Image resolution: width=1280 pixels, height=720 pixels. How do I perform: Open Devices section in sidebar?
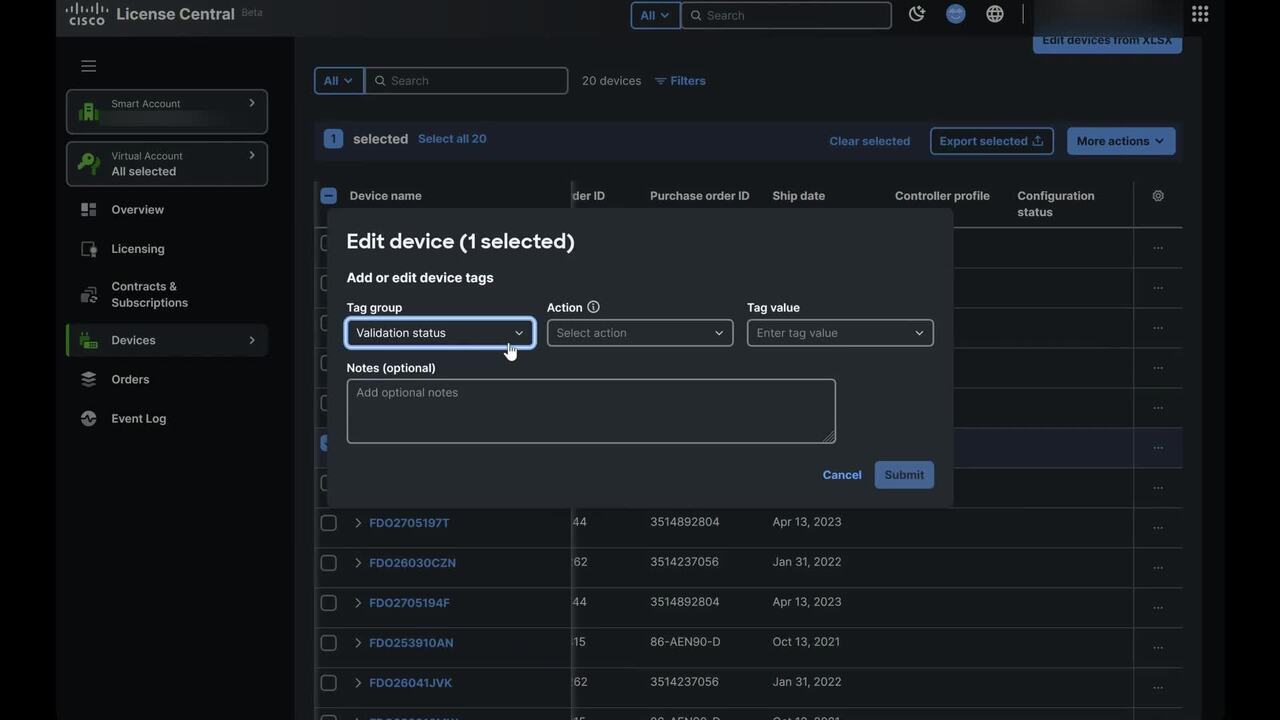(167, 340)
